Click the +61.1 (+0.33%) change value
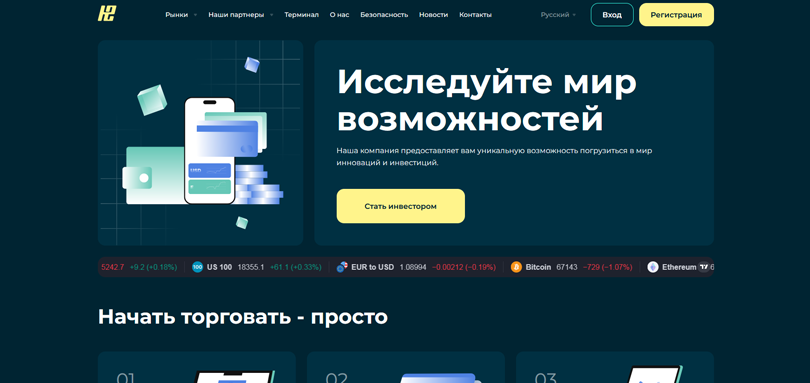810x383 pixels. (295, 267)
